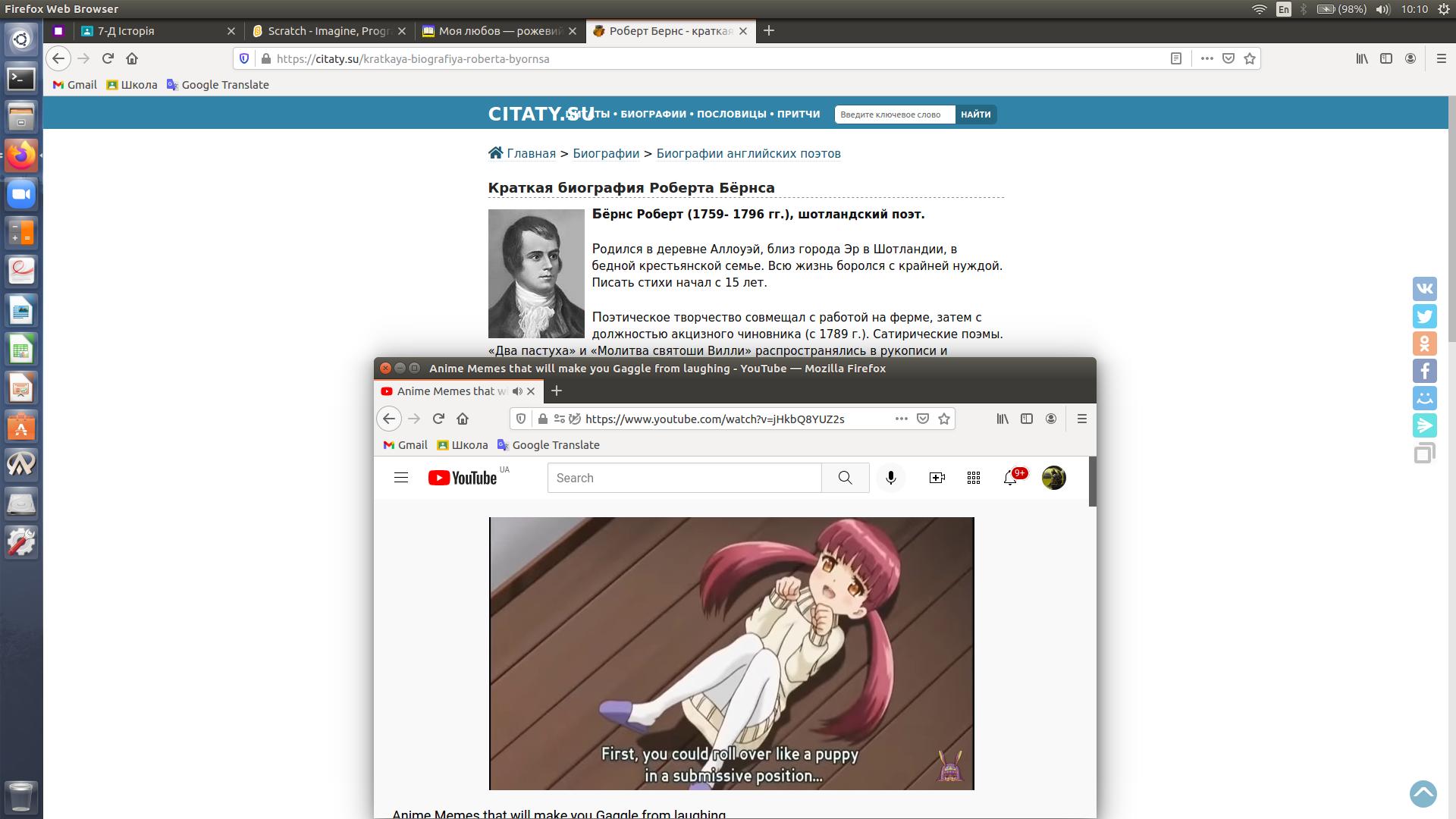Open the YouTube apps grid icon
Viewport: 1456px width, 819px height.
click(x=974, y=478)
